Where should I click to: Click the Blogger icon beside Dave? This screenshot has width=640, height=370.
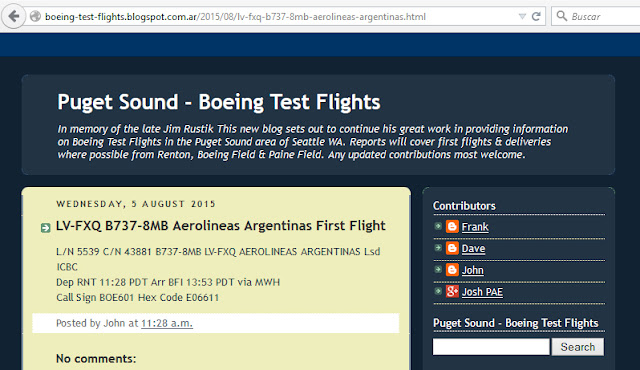(452, 248)
